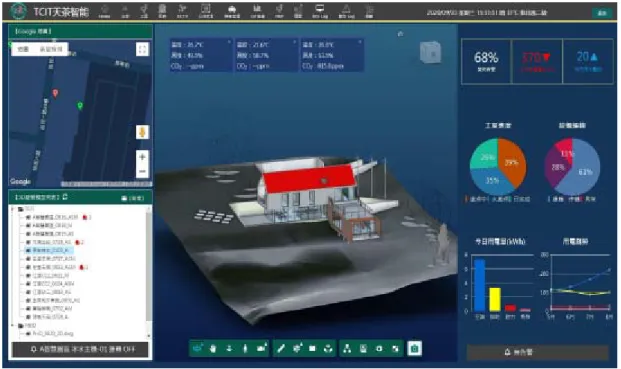This screenshot has height=369, width=621.
Task: Expand the second folder in model tree
Action: point(13,325)
